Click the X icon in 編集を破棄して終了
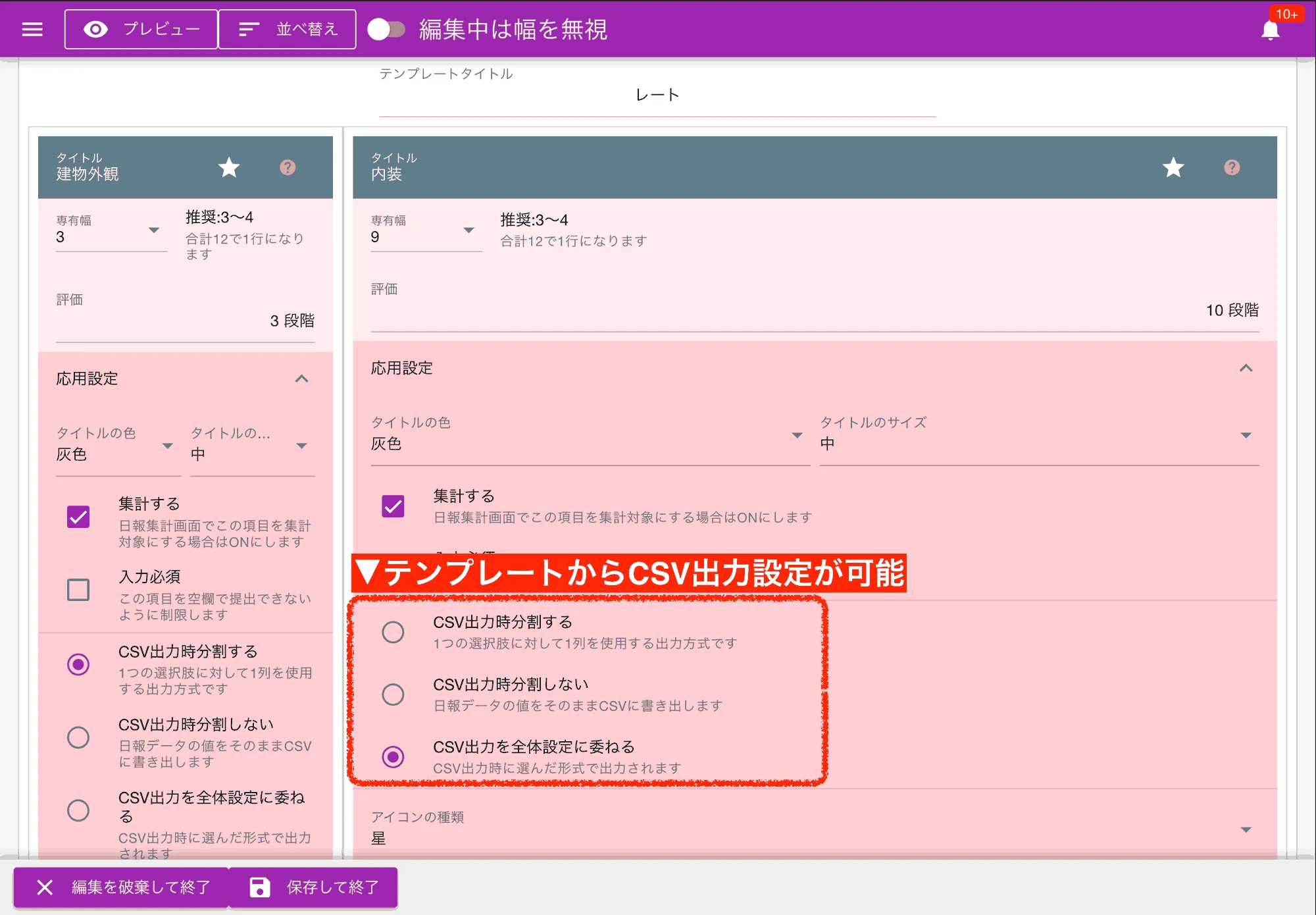1316x915 pixels. 45,887
